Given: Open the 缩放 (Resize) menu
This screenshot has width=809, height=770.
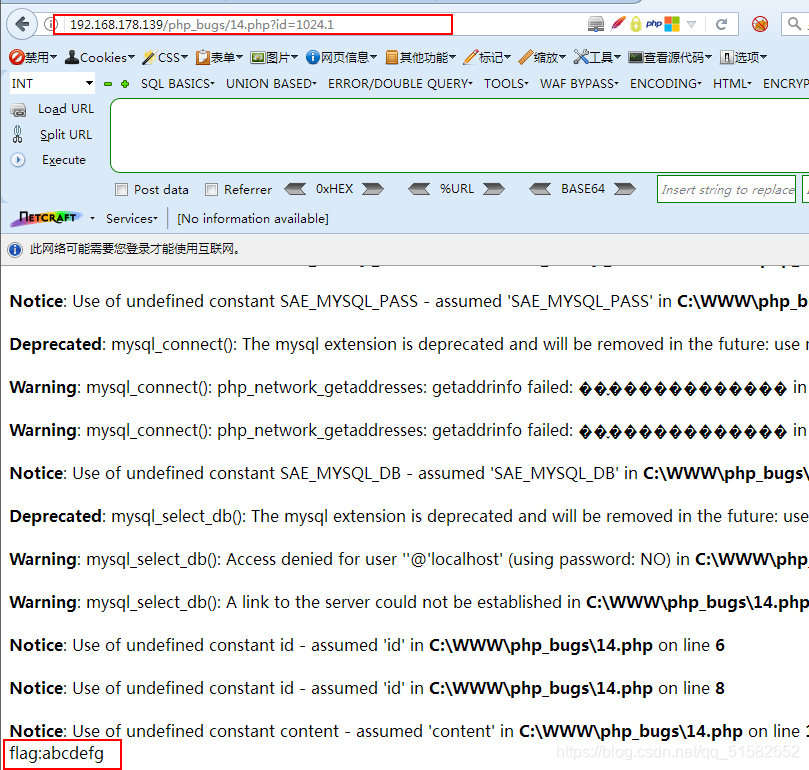Looking at the screenshot, I should click(x=542, y=57).
